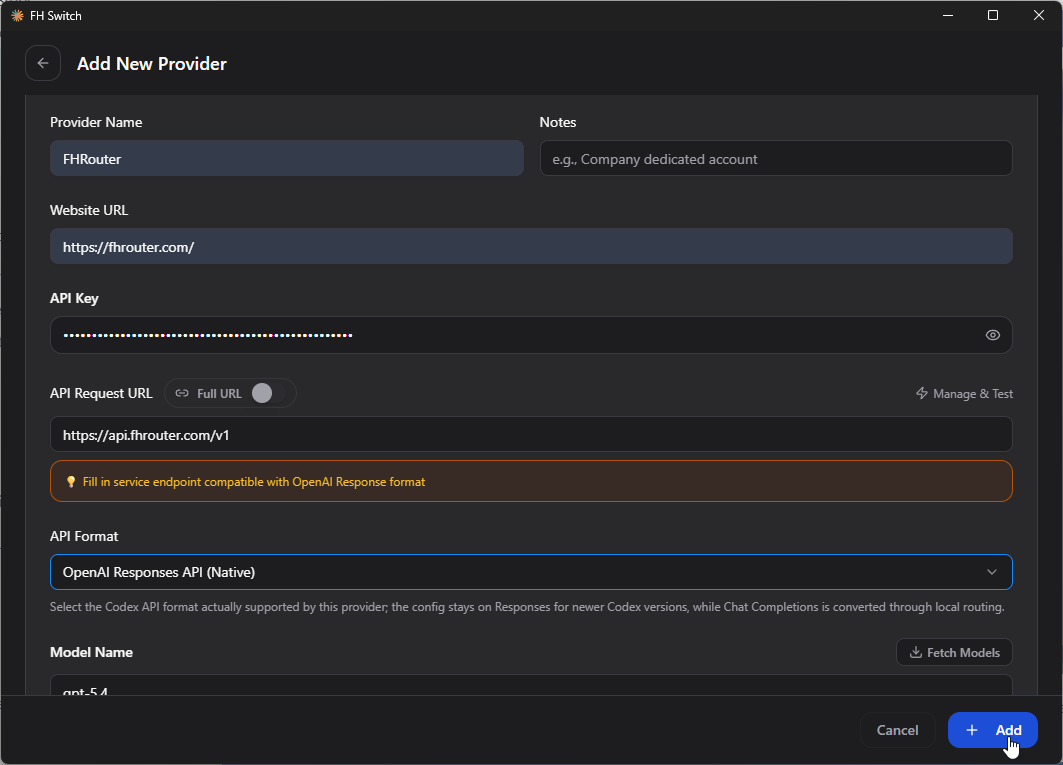
Task: Click the lightbulb hint icon
Action: point(71,482)
